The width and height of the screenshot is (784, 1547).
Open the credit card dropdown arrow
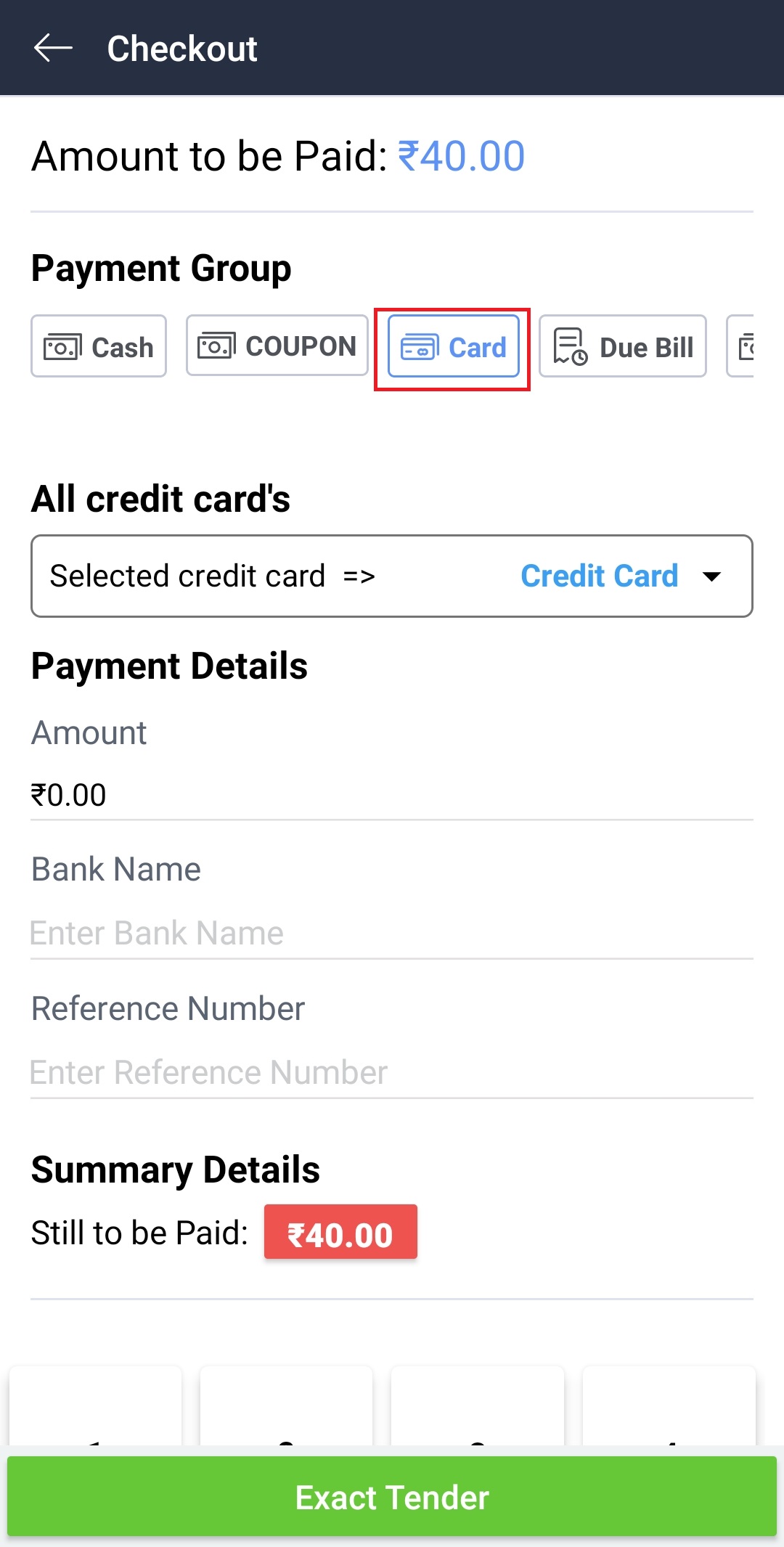pos(712,576)
